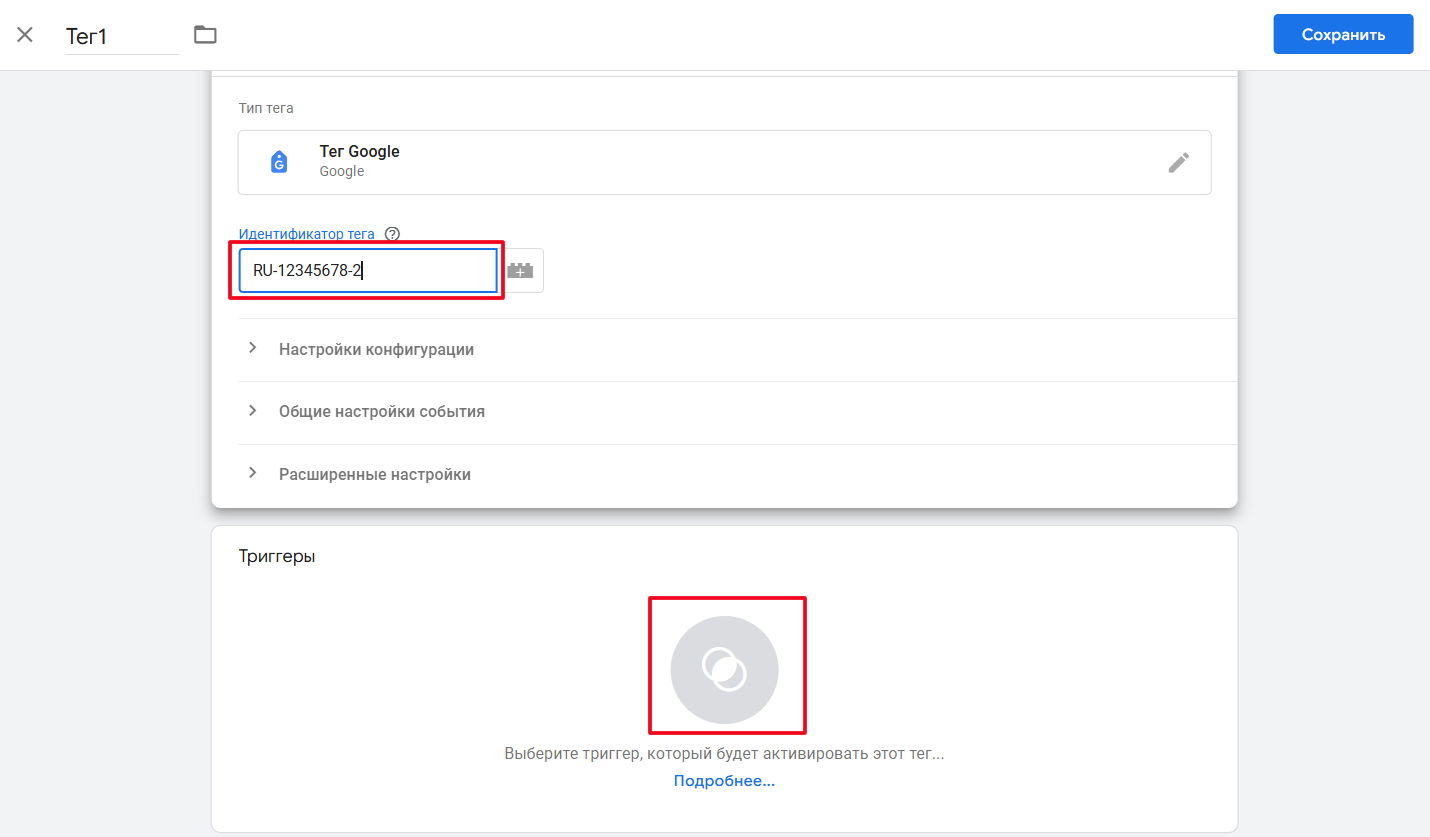Click the 'Тип тега' label
1430x837 pixels.
(x=266, y=108)
